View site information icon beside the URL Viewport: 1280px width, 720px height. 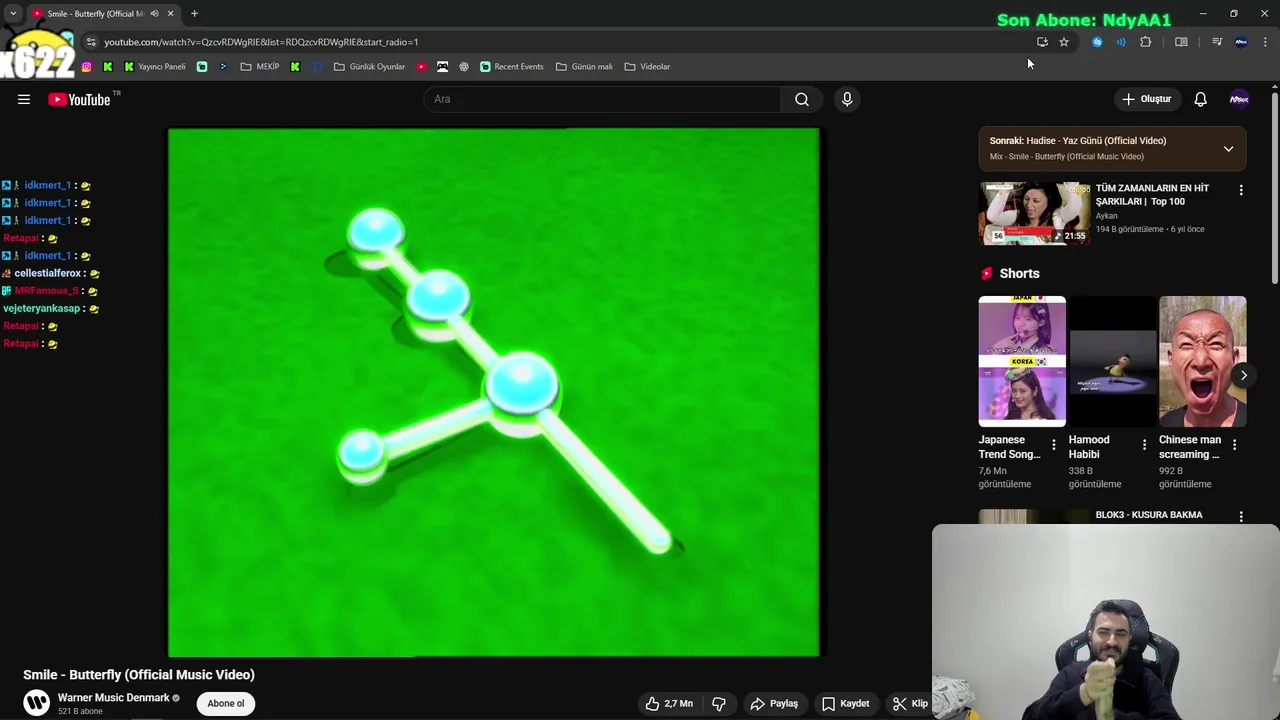[91, 42]
